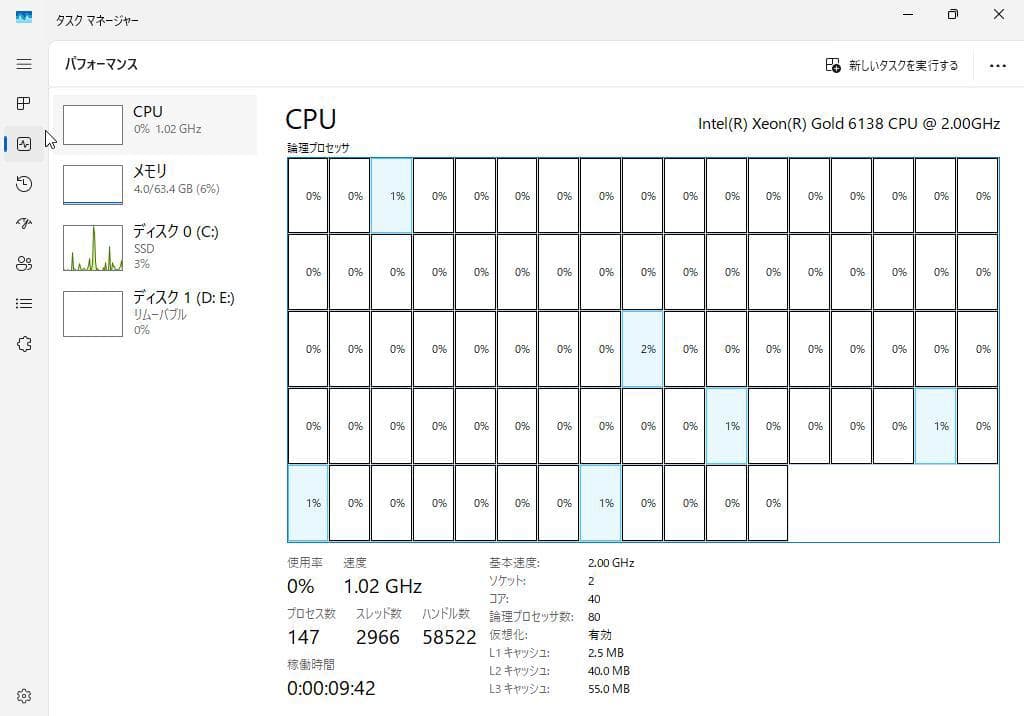Click the green disk activity mini-graph

[x=92, y=245]
